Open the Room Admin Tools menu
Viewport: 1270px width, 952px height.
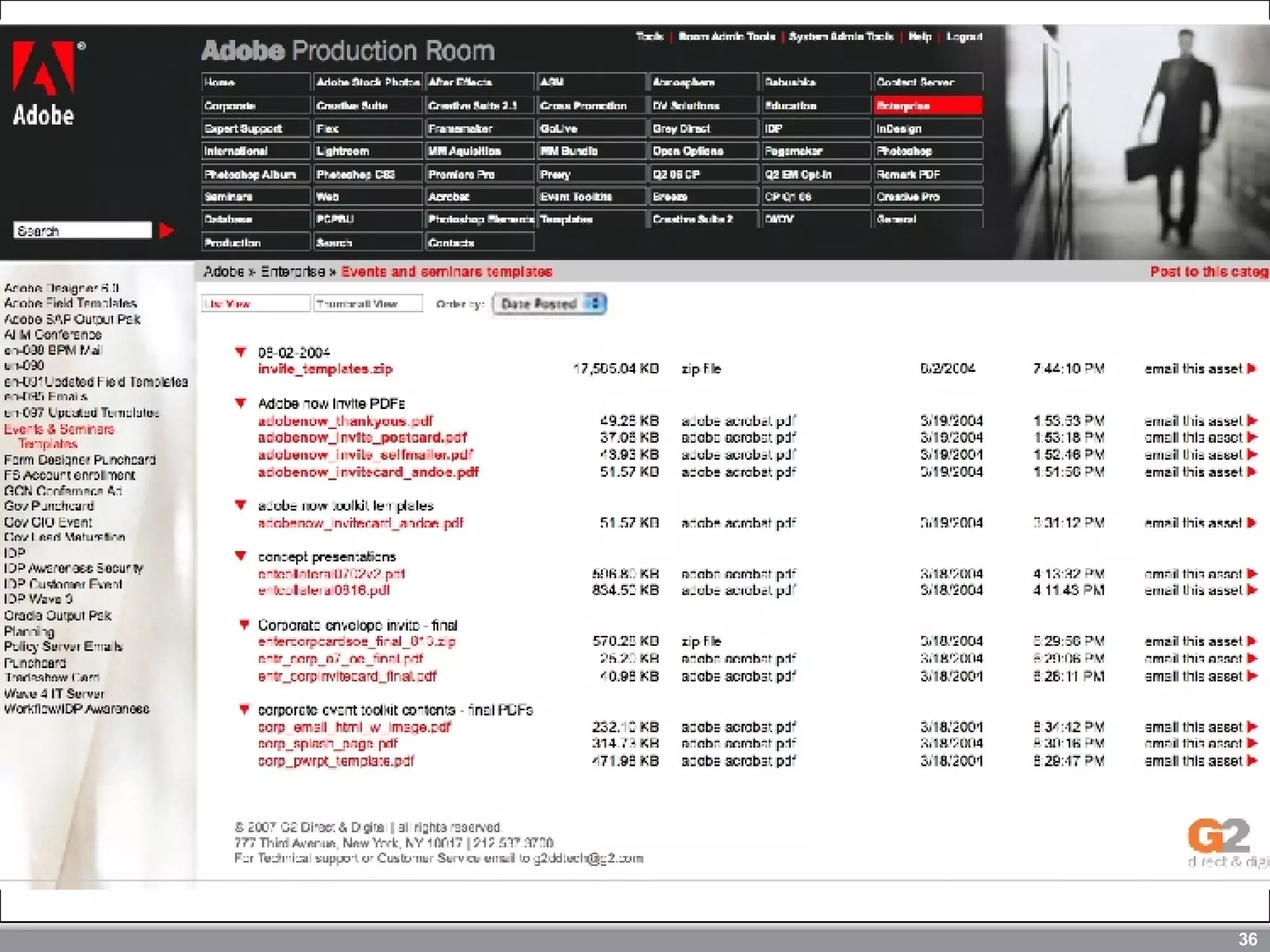726,37
